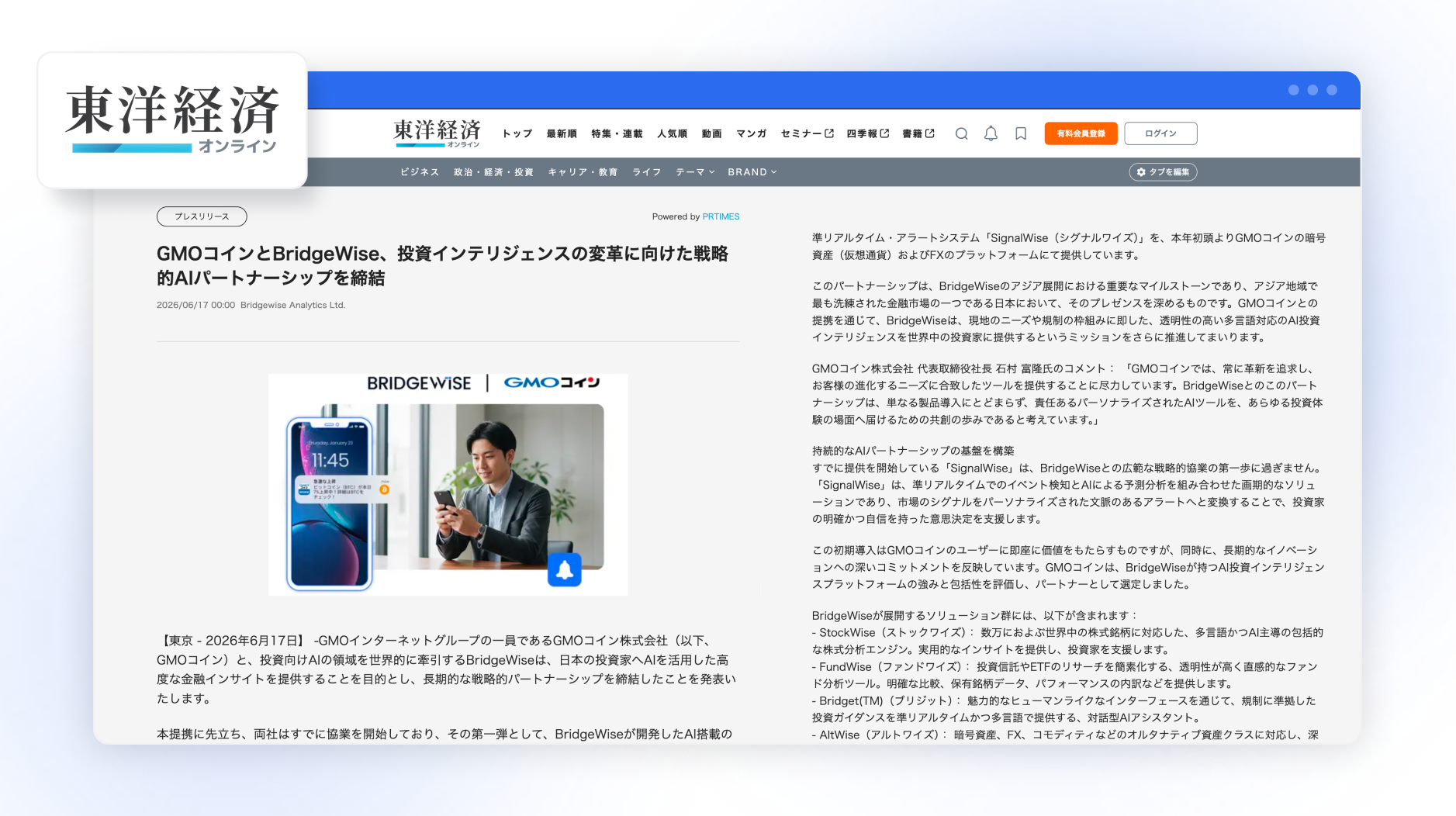Click the プレスリリース tag
1456x816 pixels.
click(x=202, y=216)
